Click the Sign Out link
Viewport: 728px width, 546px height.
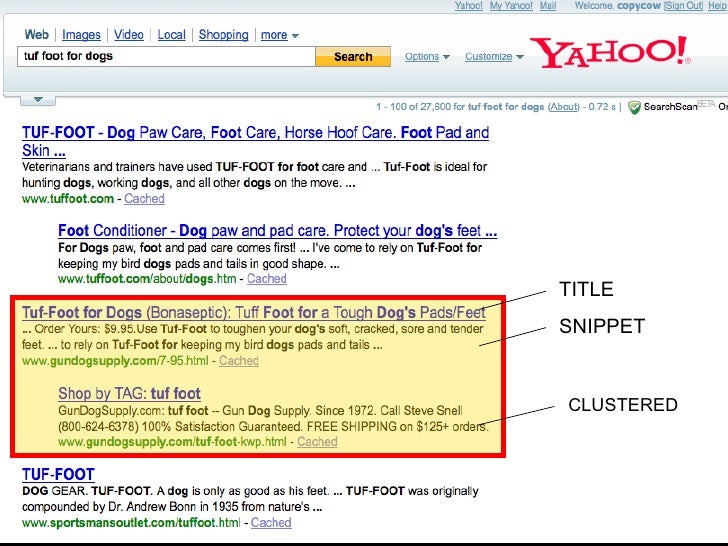click(684, 6)
